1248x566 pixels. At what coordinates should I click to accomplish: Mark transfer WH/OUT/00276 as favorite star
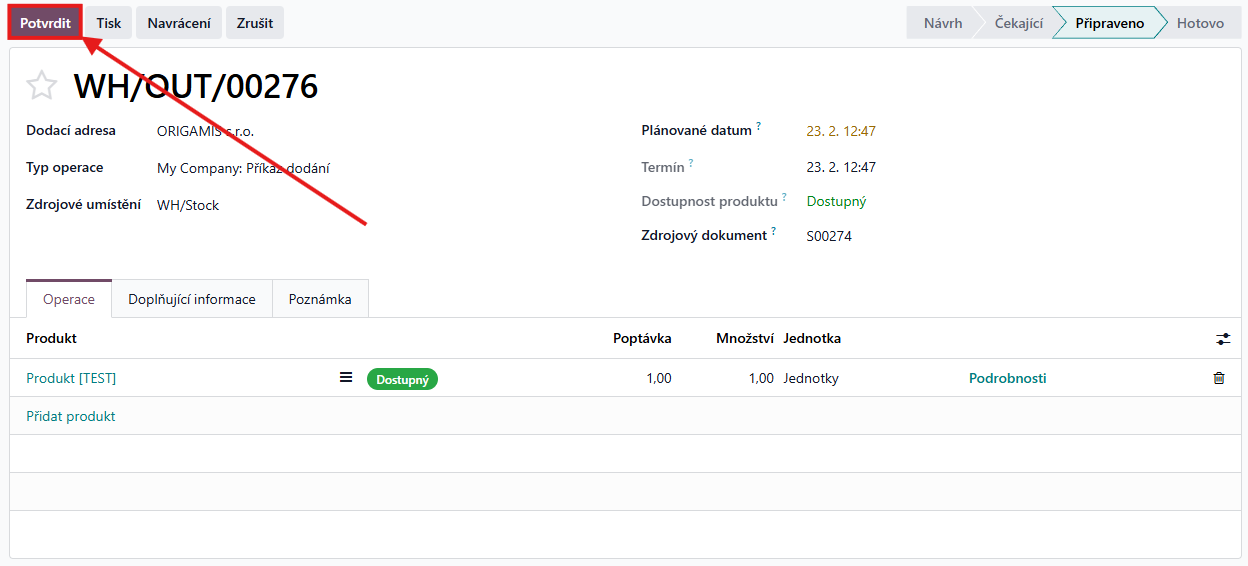click(x=41, y=86)
